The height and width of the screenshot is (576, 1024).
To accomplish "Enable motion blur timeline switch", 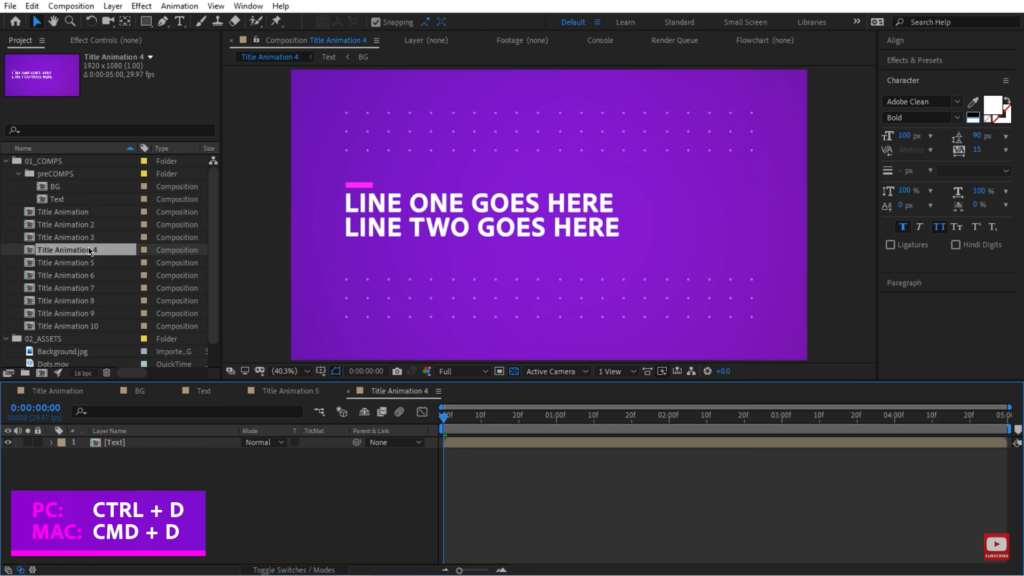I will click(x=399, y=411).
